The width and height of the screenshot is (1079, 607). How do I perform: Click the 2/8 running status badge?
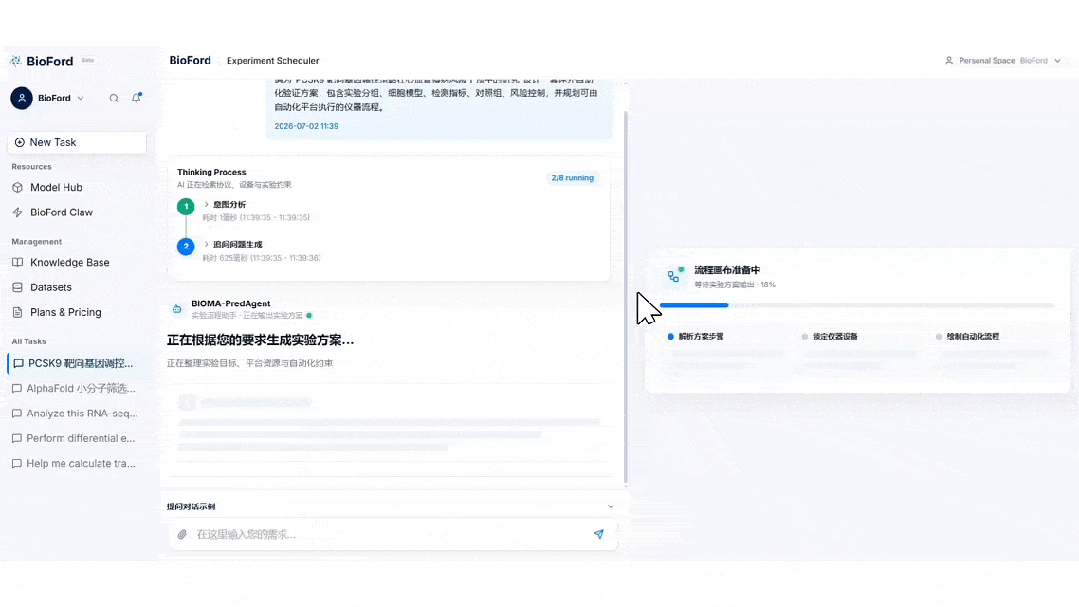point(573,178)
